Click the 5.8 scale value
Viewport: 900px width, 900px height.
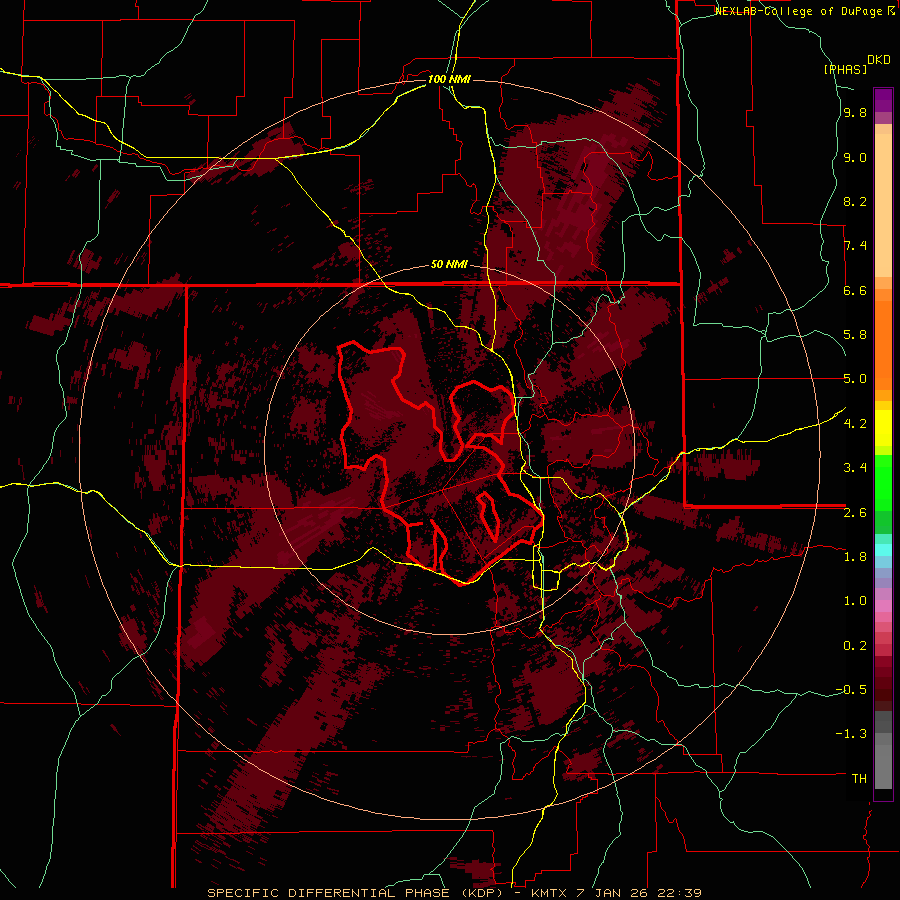tap(855, 335)
